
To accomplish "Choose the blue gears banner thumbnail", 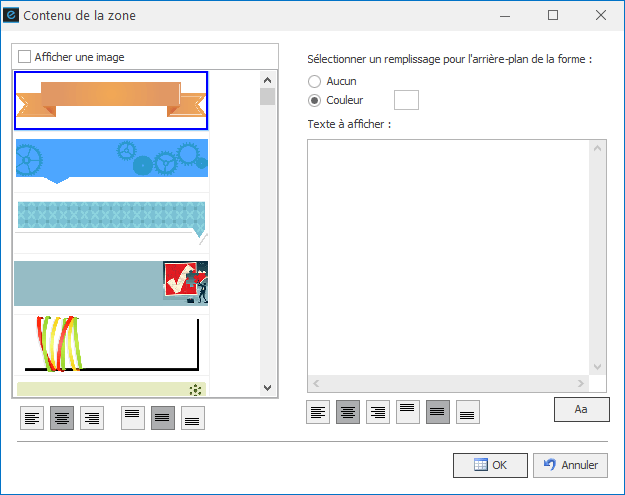I will click(x=111, y=161).
